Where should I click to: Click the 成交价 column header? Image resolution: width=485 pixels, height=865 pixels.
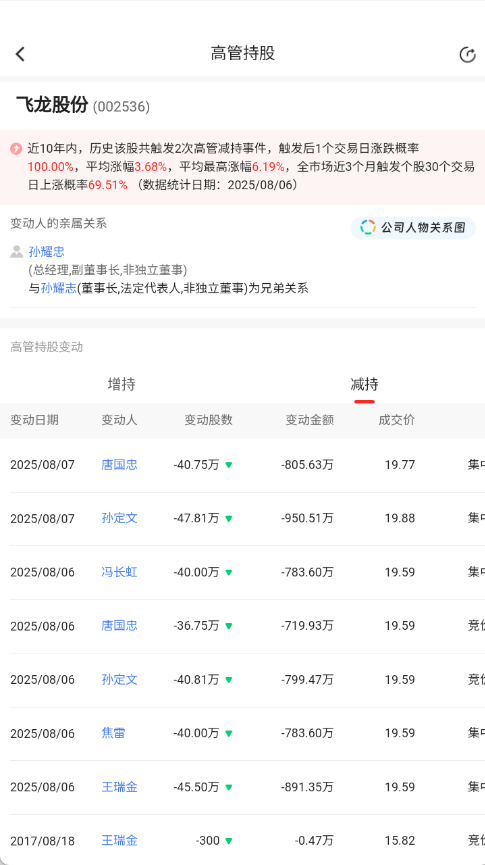pyautogui.click(x=397, y=420)
